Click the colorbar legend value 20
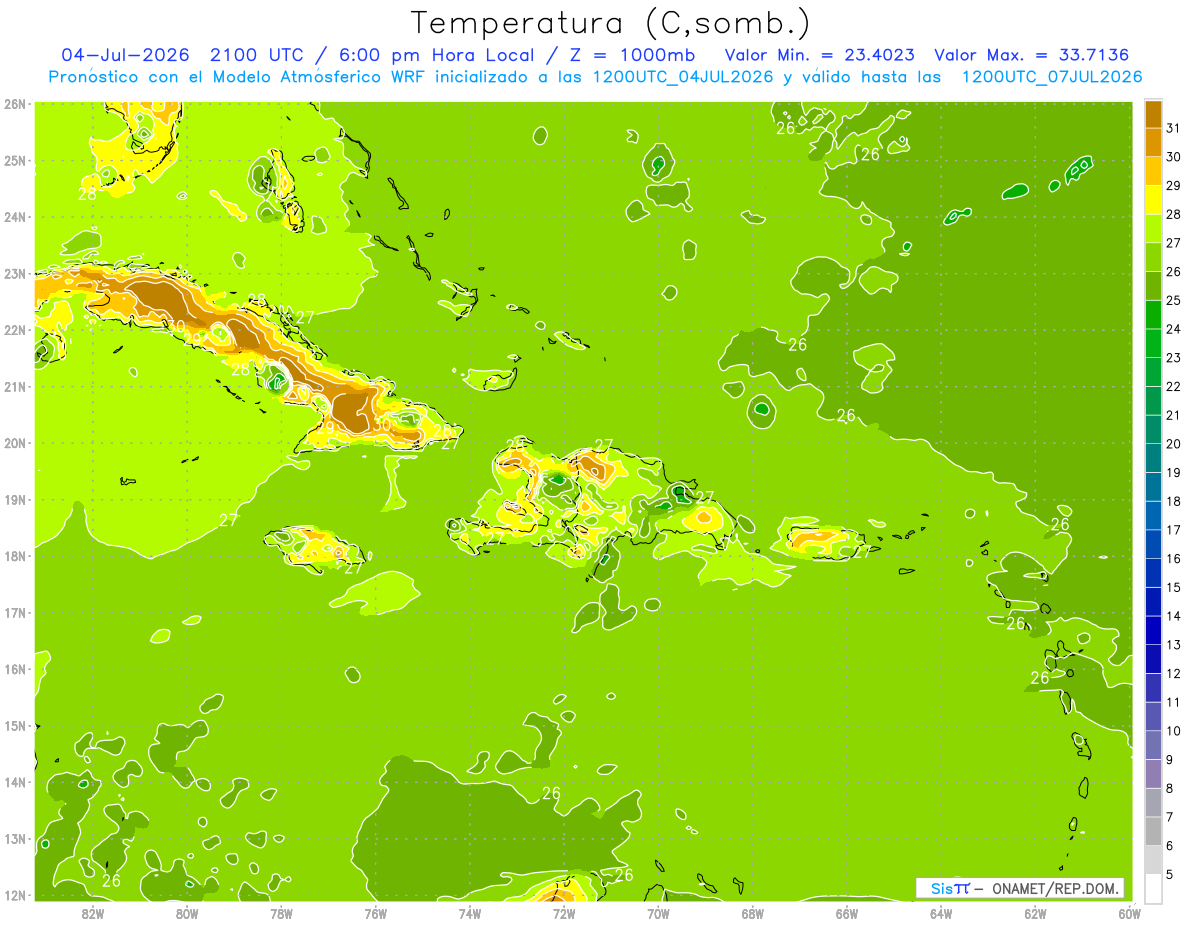1200x927 pixels. point(1174,444)
